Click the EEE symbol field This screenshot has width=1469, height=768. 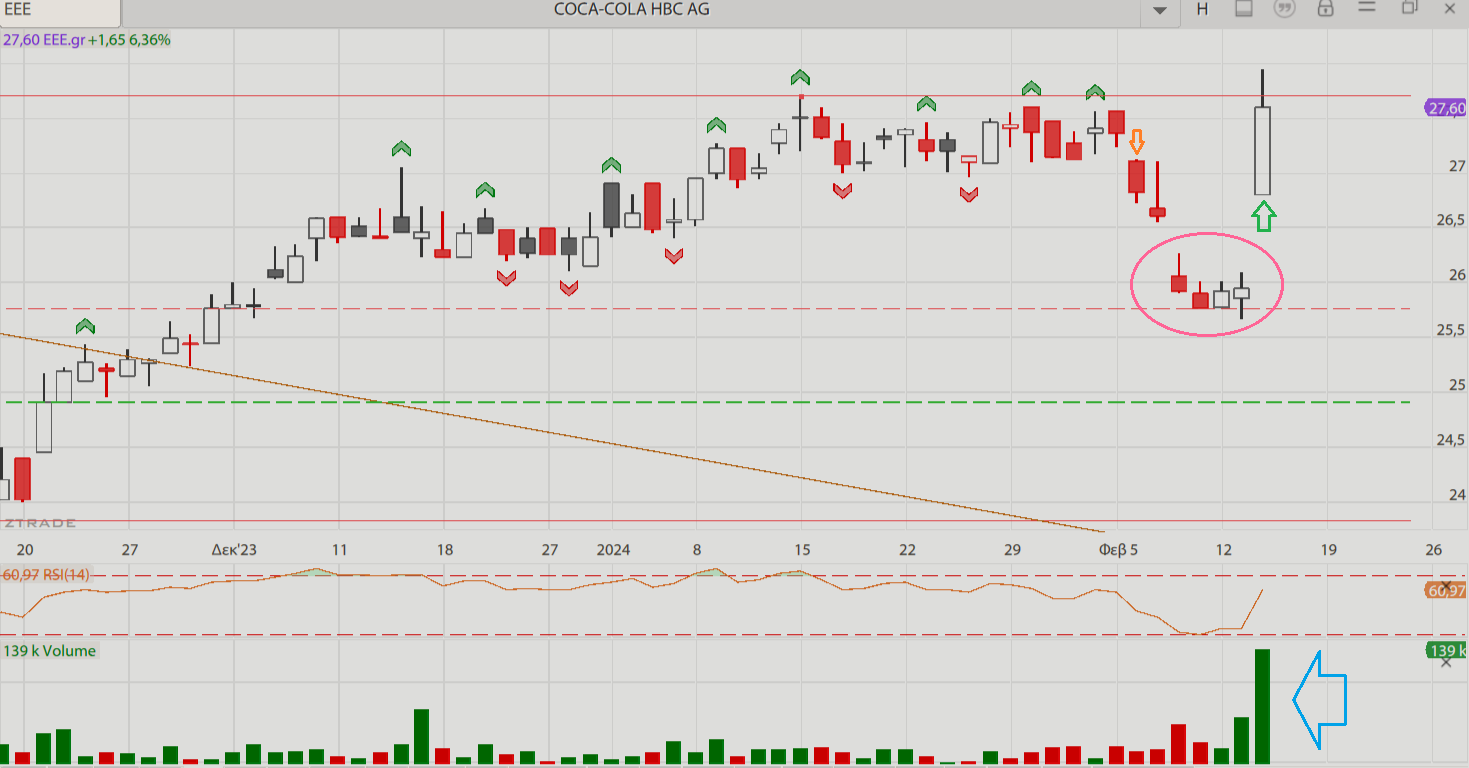tap(60, 13)
